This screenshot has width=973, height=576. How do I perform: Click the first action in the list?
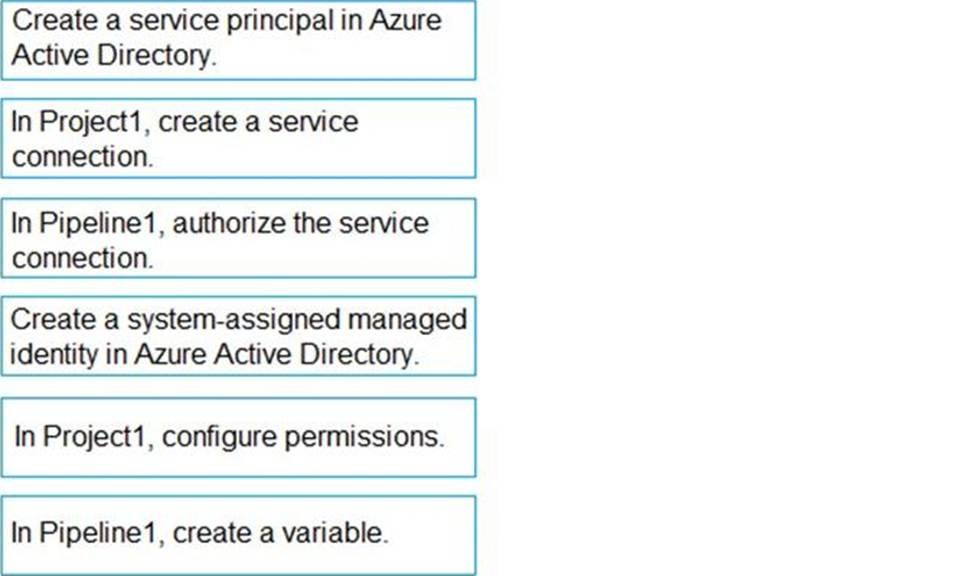(238, 40)
